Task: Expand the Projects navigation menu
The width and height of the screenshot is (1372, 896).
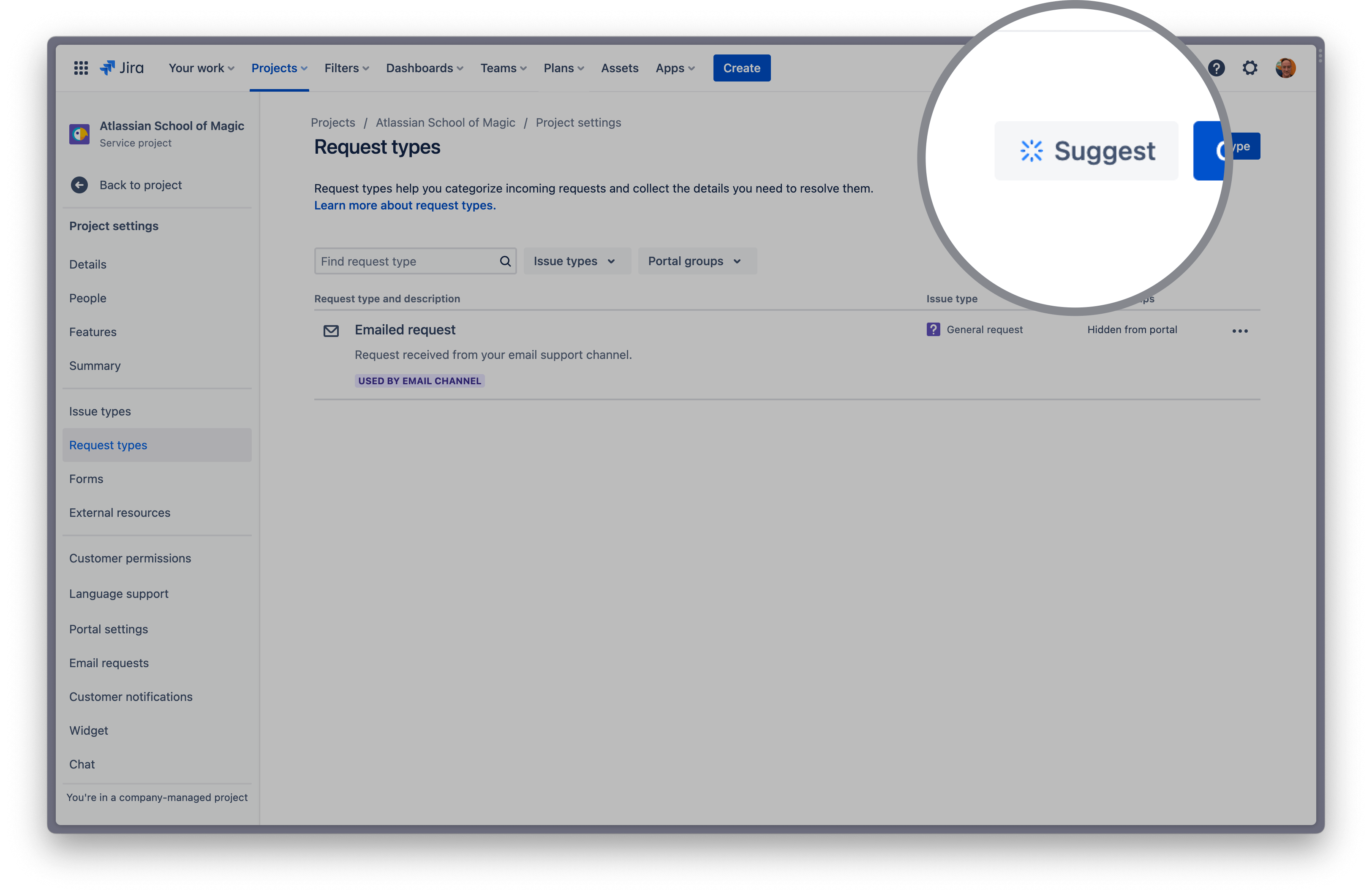Action: (278, 67)
